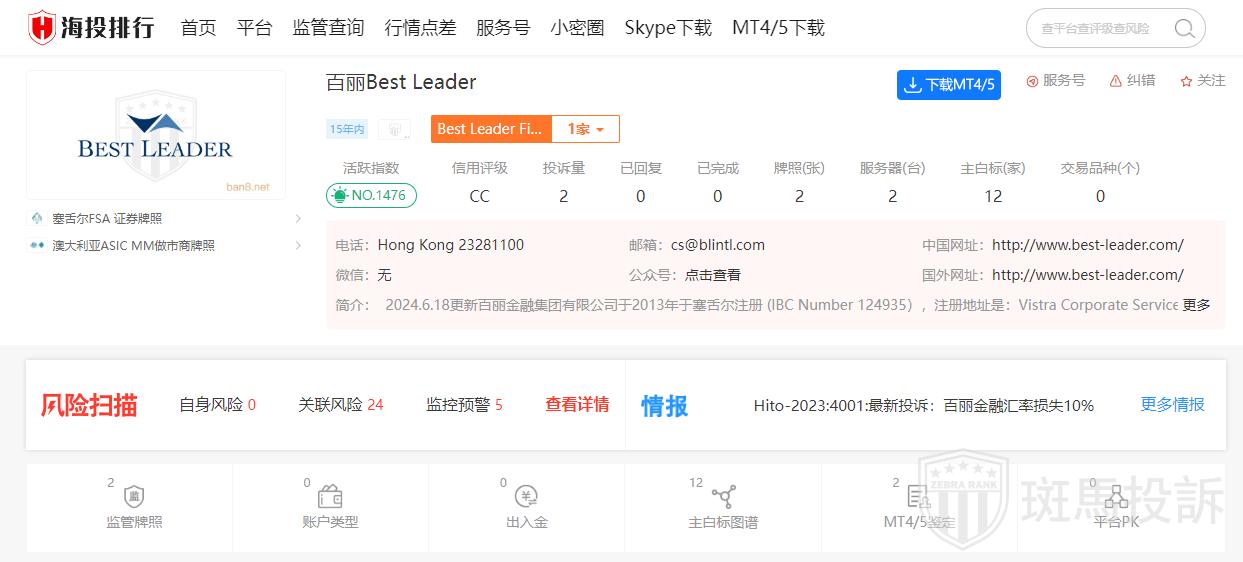Click the platform search input field
The image size is (1243, 562).
click(1100, 28)
